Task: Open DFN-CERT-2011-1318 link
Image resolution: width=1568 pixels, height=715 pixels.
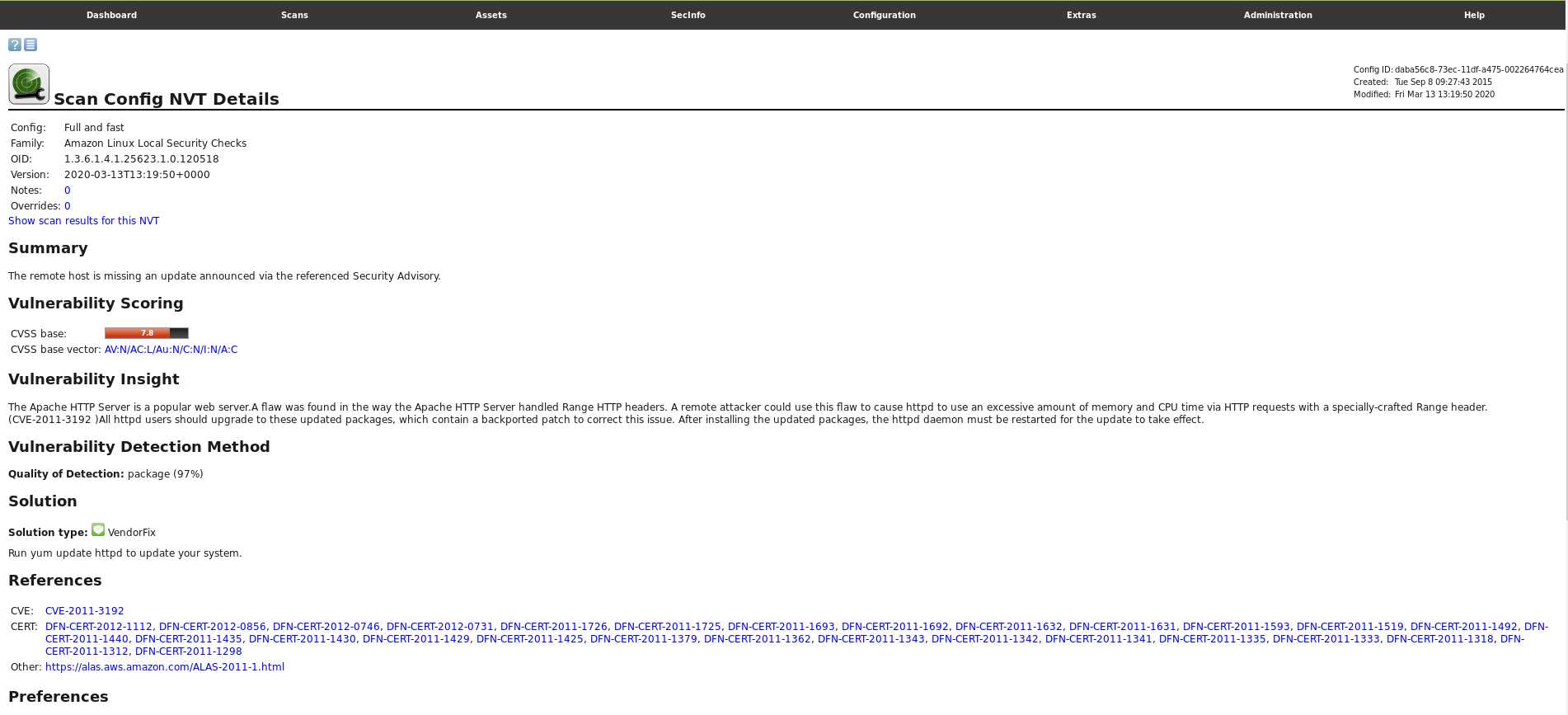Action: [x=1440, y=639]
